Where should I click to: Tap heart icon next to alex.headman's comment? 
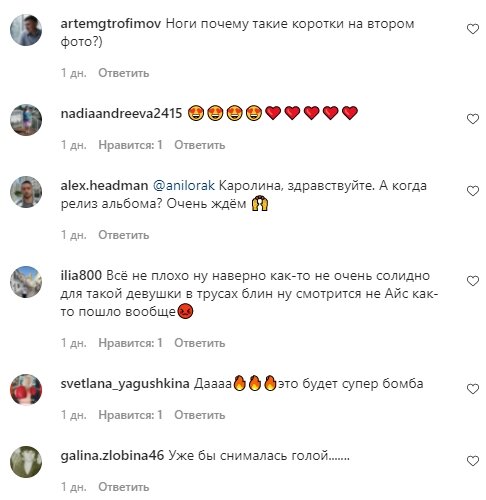pos(472,191)
